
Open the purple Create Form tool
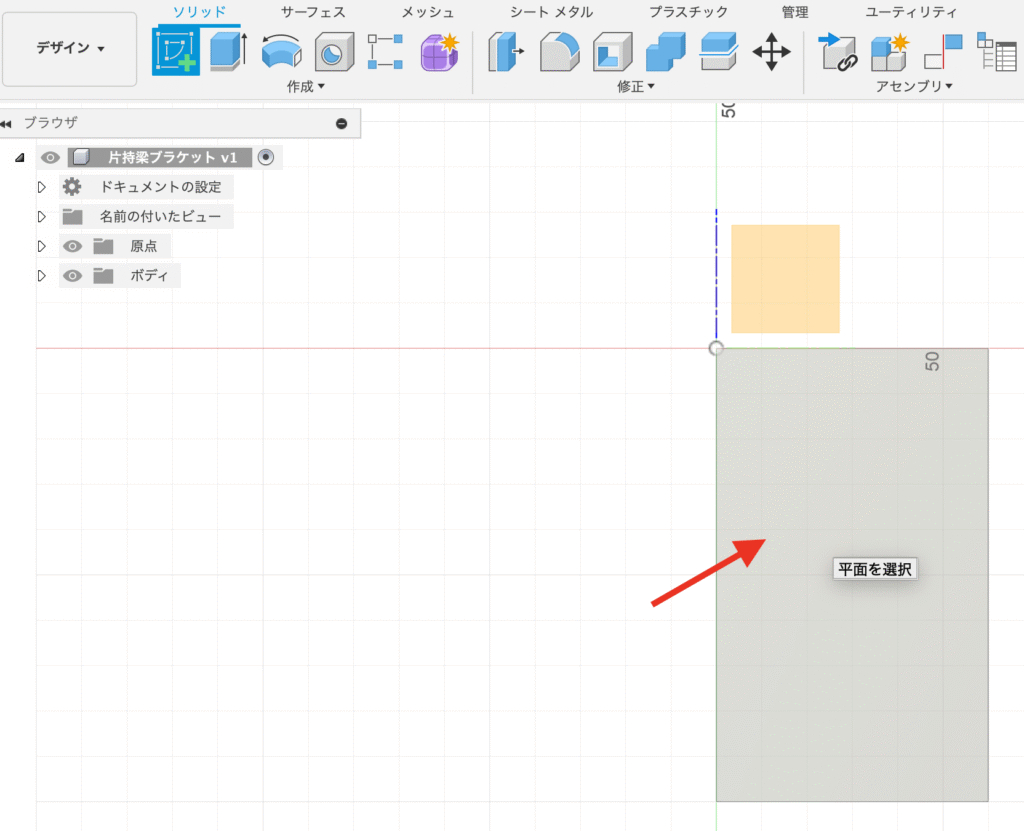tap(438, 51)
